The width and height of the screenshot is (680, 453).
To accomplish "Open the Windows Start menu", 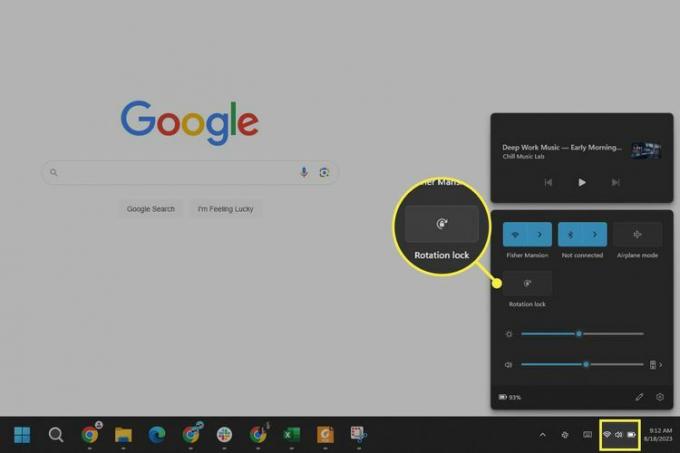I will [x=22, y=434].
